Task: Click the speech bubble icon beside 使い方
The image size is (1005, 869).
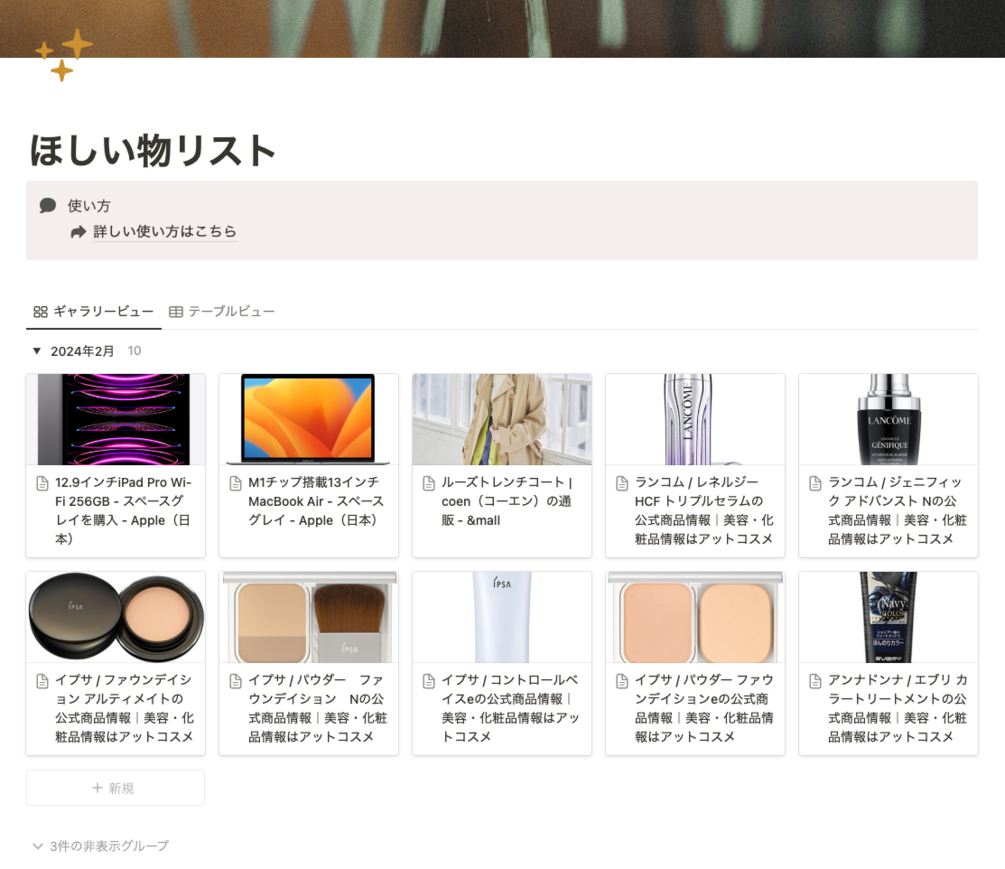Action: click(47, 206)
